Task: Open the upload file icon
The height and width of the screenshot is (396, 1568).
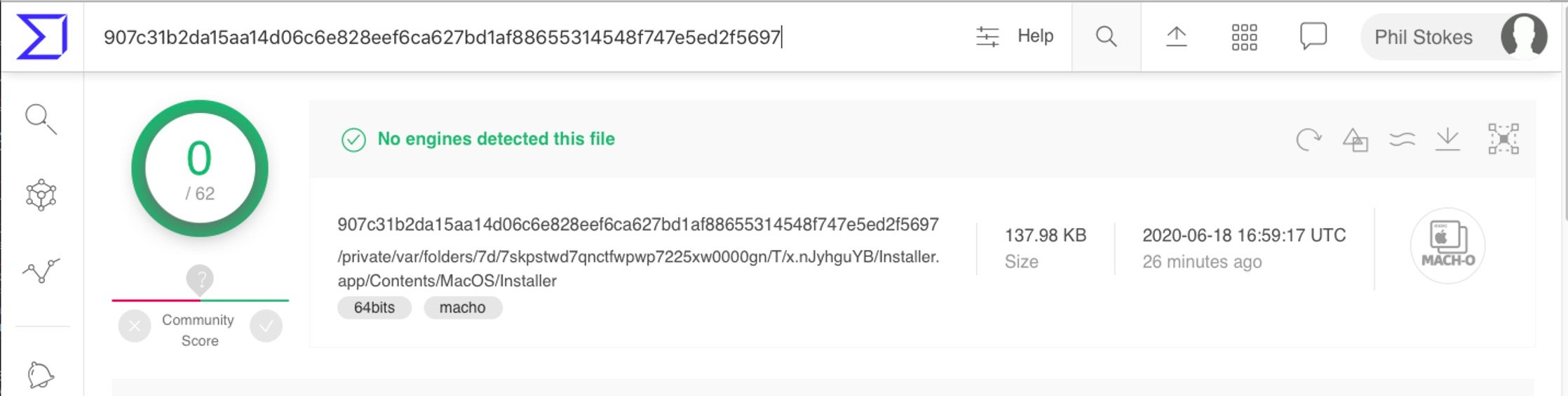Action: point(1176,37)
